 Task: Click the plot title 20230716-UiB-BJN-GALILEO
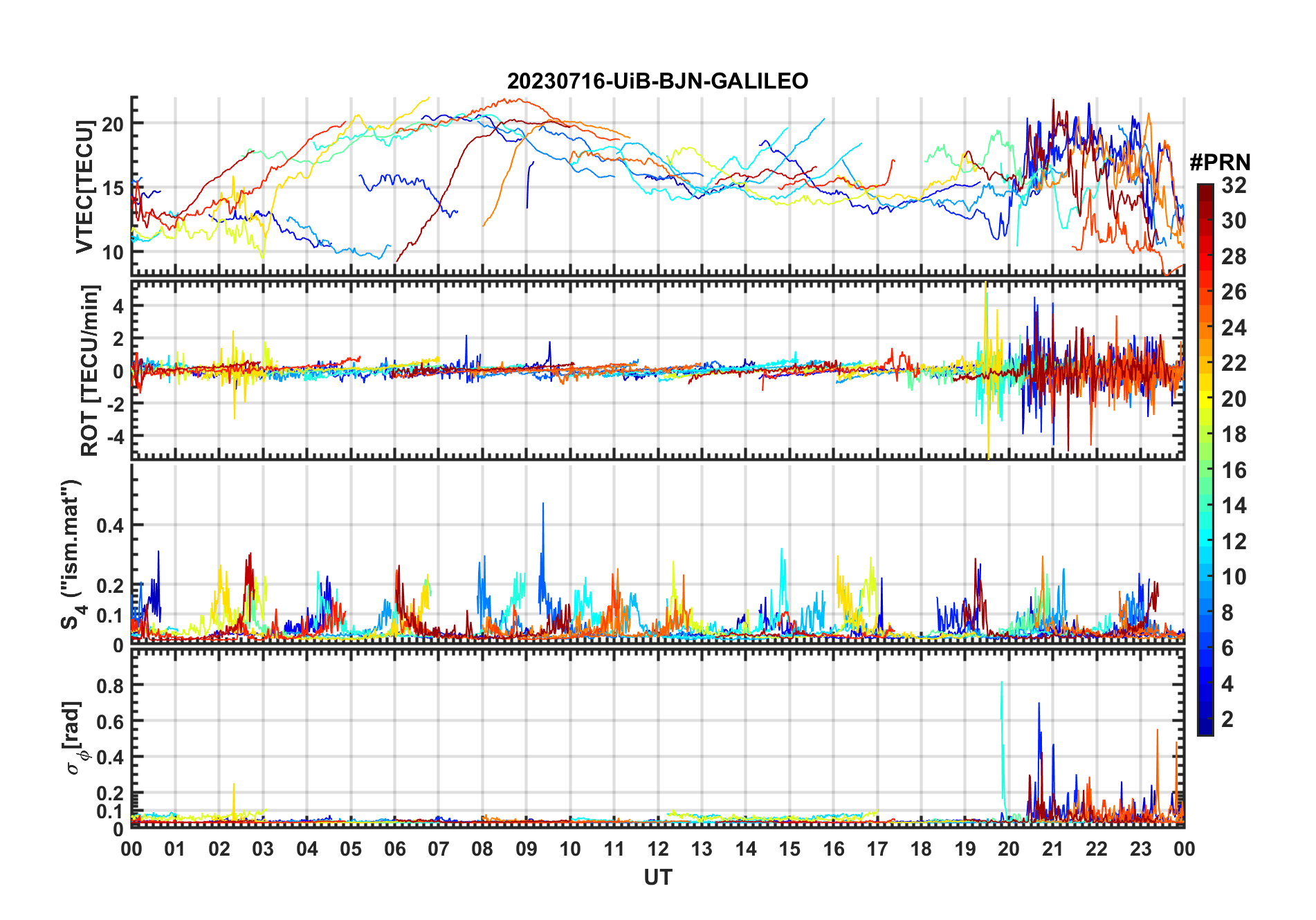point(657,81)
